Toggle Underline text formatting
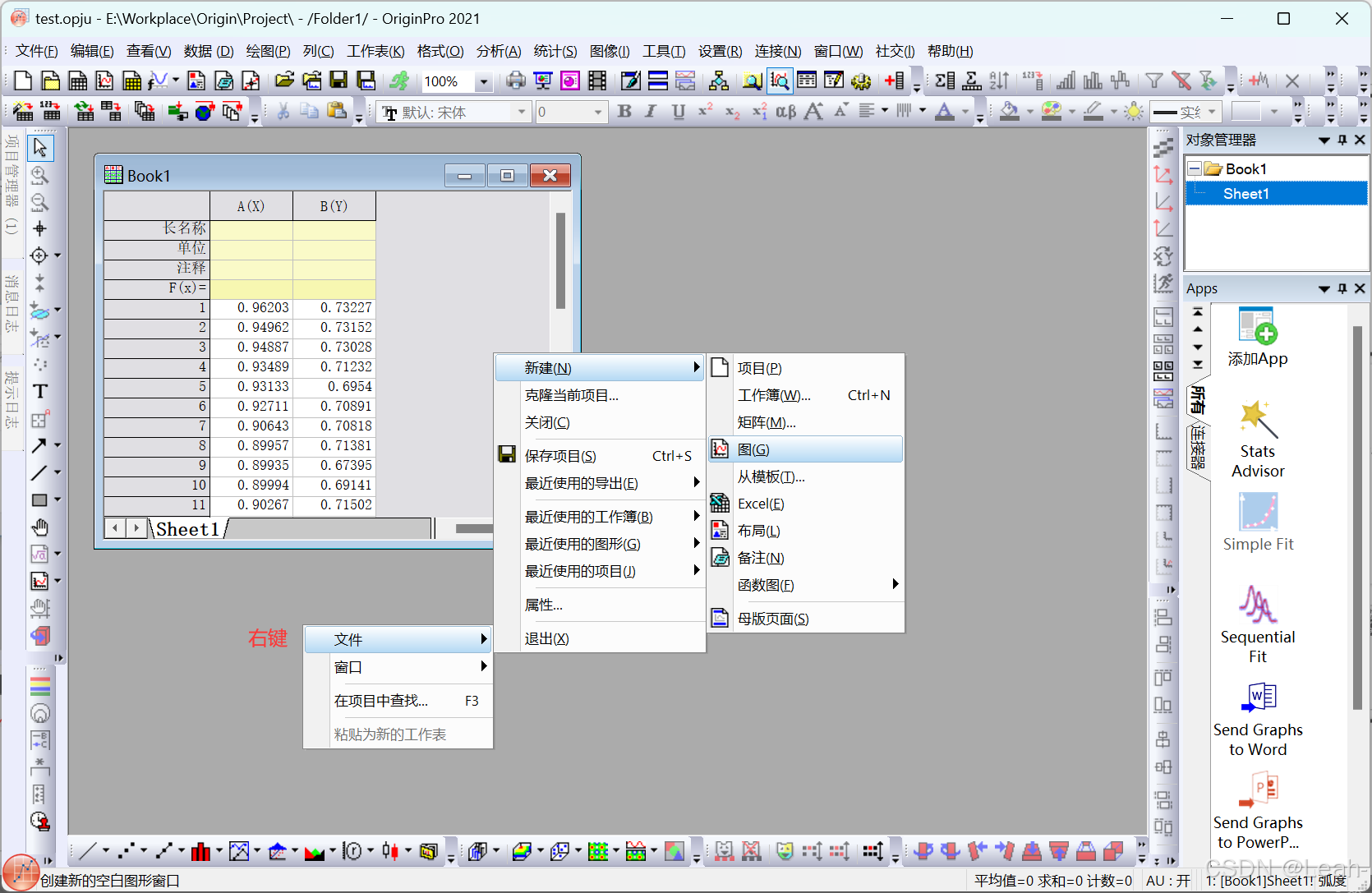The height and width of the screenshot is (893, 1372). pyautogui.click(x=677, y=112)
